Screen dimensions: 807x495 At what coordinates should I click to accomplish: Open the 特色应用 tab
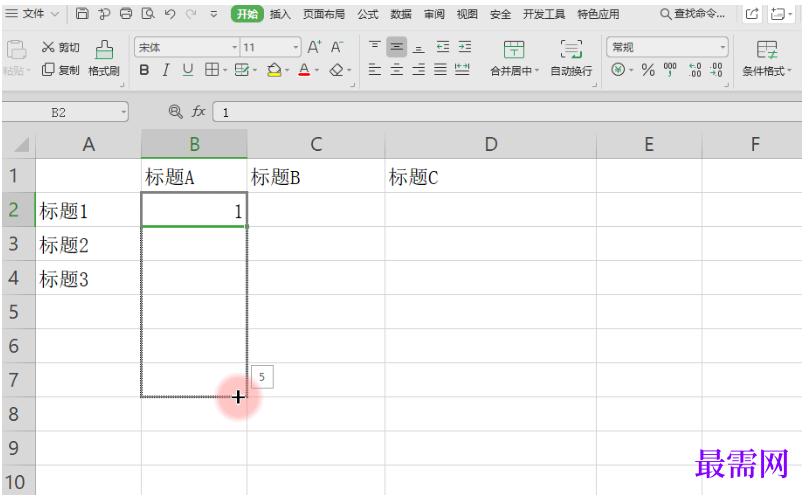point(599,14)
